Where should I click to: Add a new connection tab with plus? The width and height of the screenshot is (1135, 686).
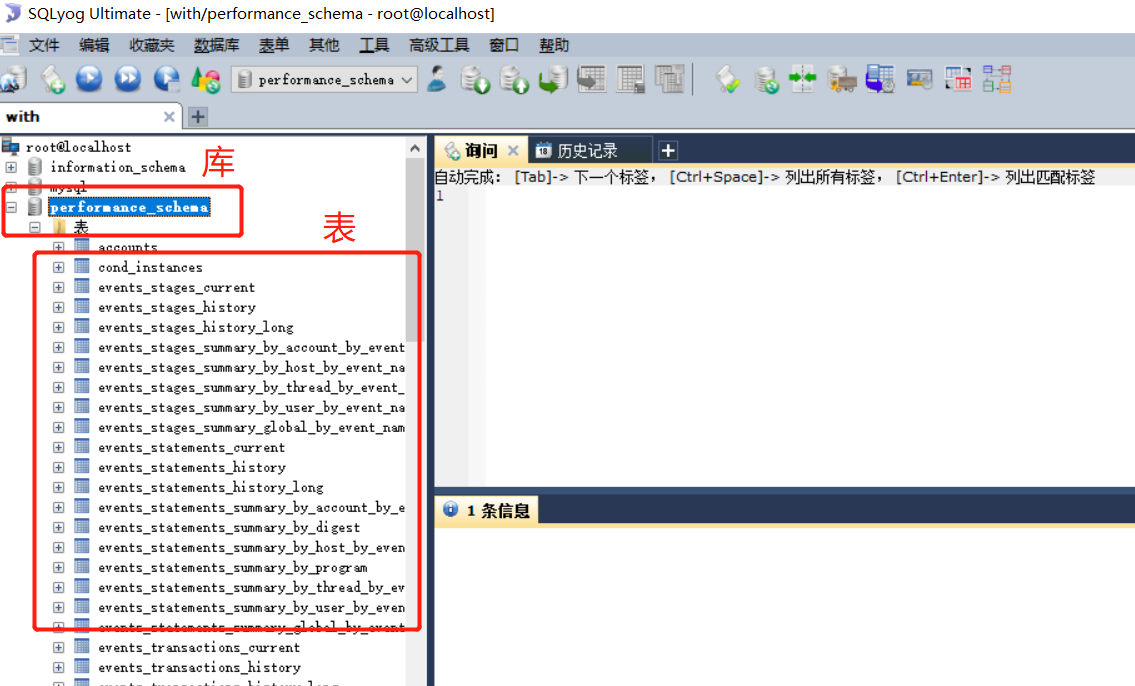pos(197,117)
